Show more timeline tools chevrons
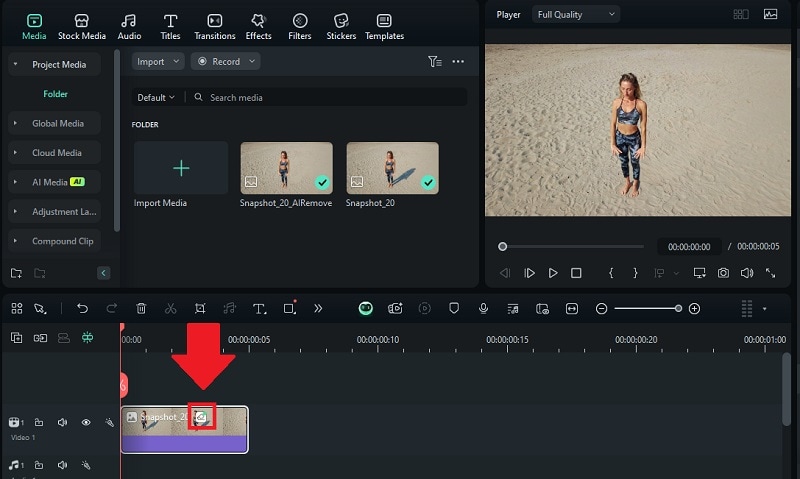Image resolution: width=800 pixels, height=479 pixels. click(318, 308)
